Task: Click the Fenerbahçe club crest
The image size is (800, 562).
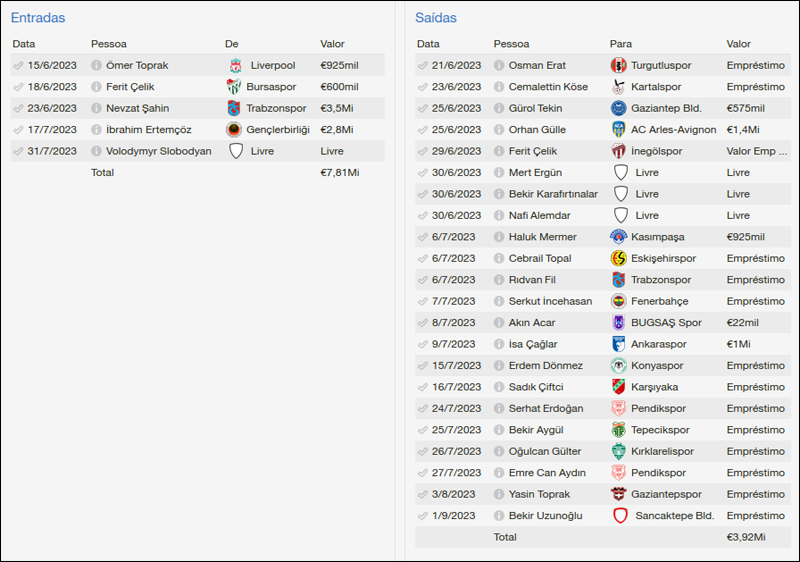Action: (619, 301)
